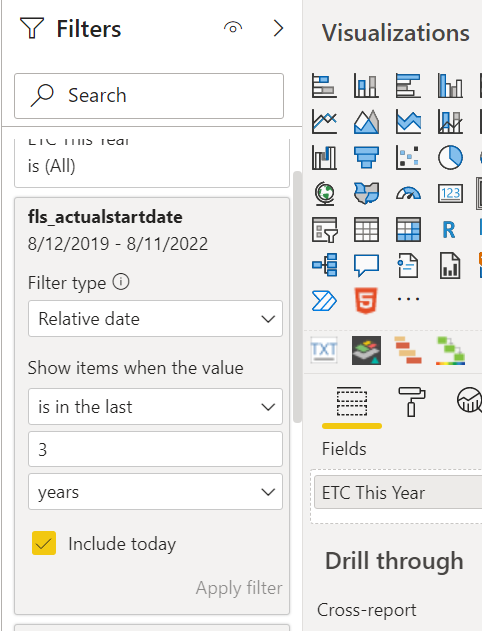Add a Scatter chart visual

tap(408, 157)
